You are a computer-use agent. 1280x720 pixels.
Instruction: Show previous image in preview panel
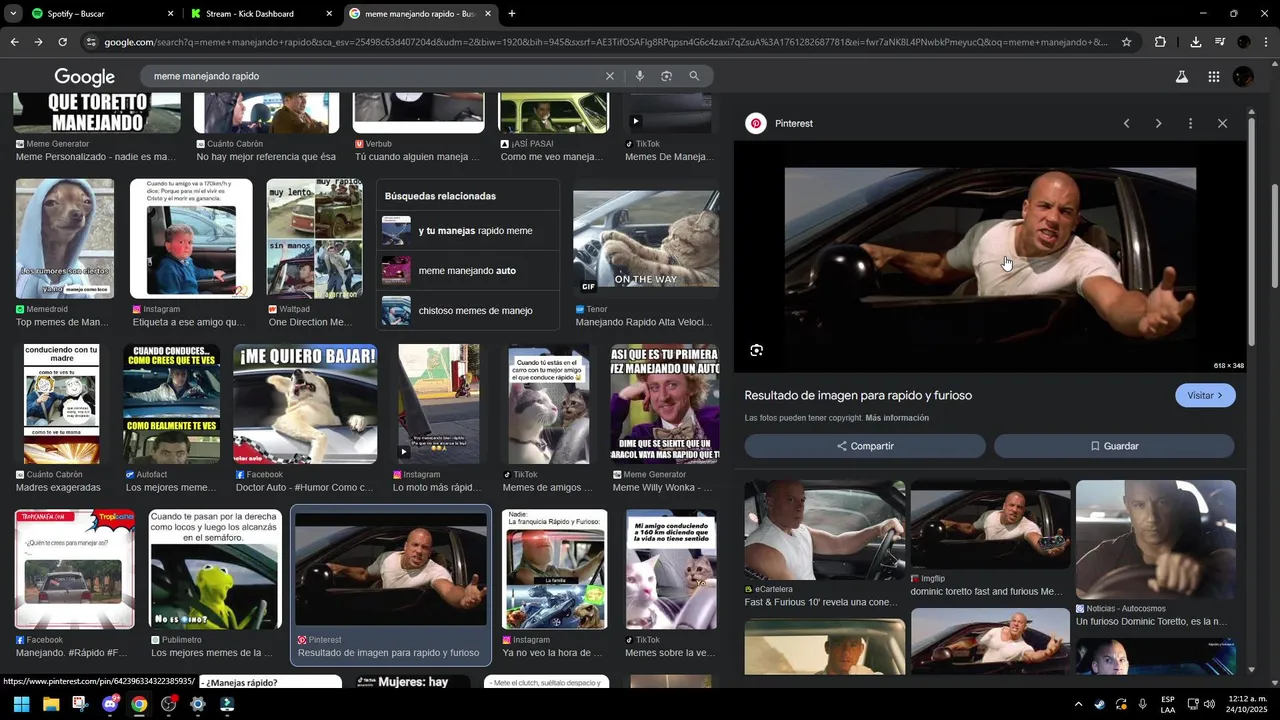tap(1126, 123)
